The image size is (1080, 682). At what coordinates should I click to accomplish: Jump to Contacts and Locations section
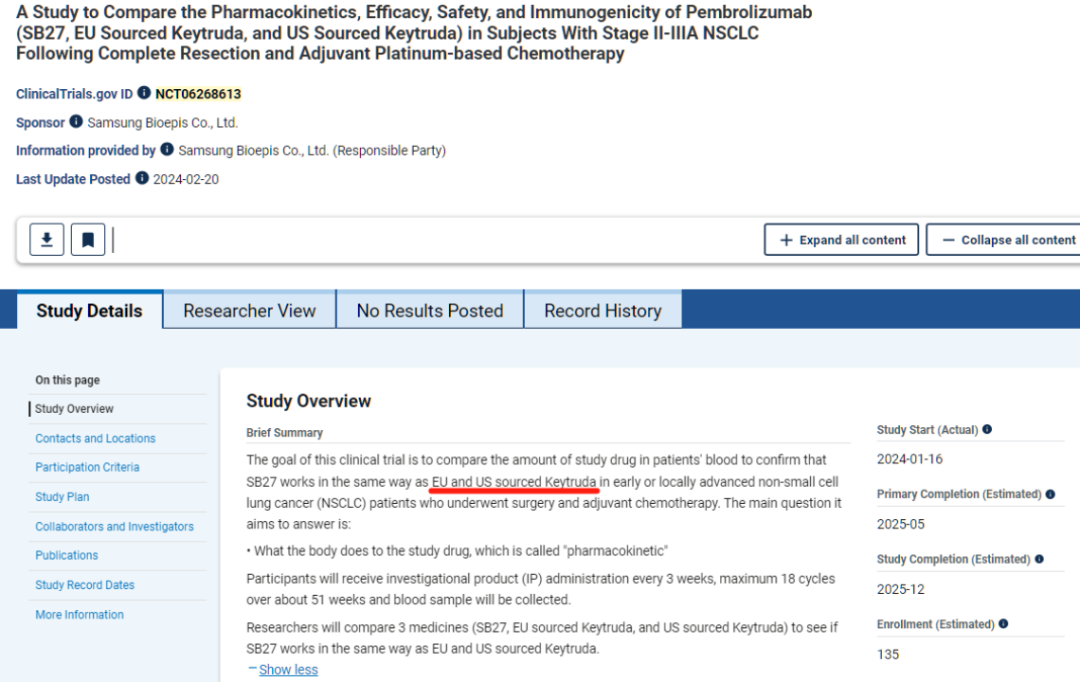[x=95, y=438]
